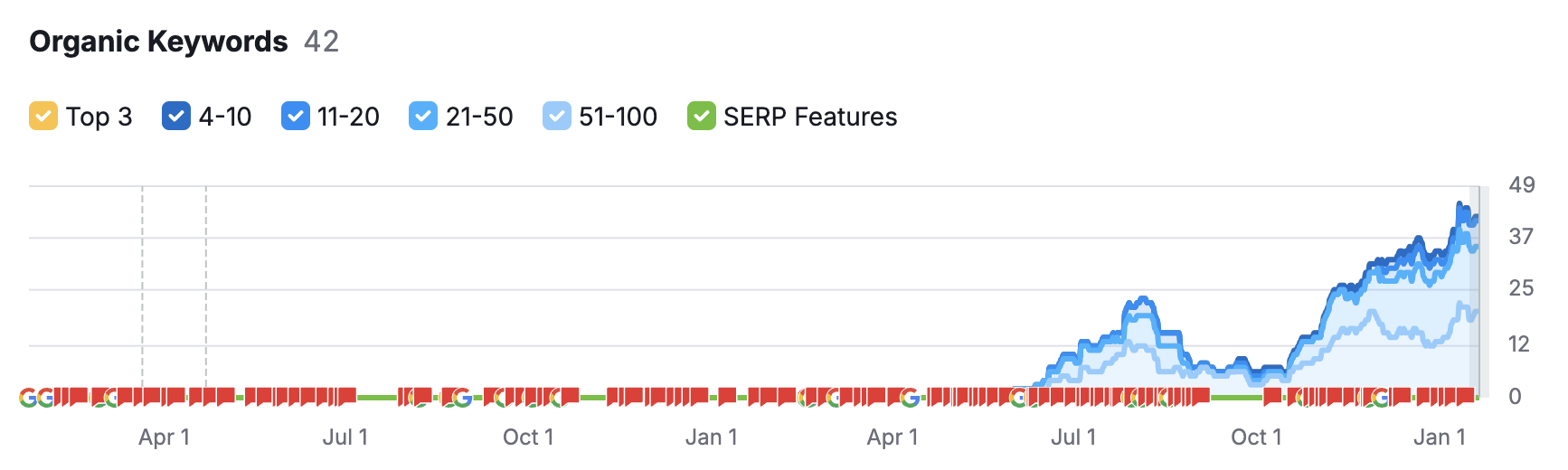This screenshot has width=1568, height=470.
Task: Click the green SERP line between first Jul and Oct
Action: 376,398
